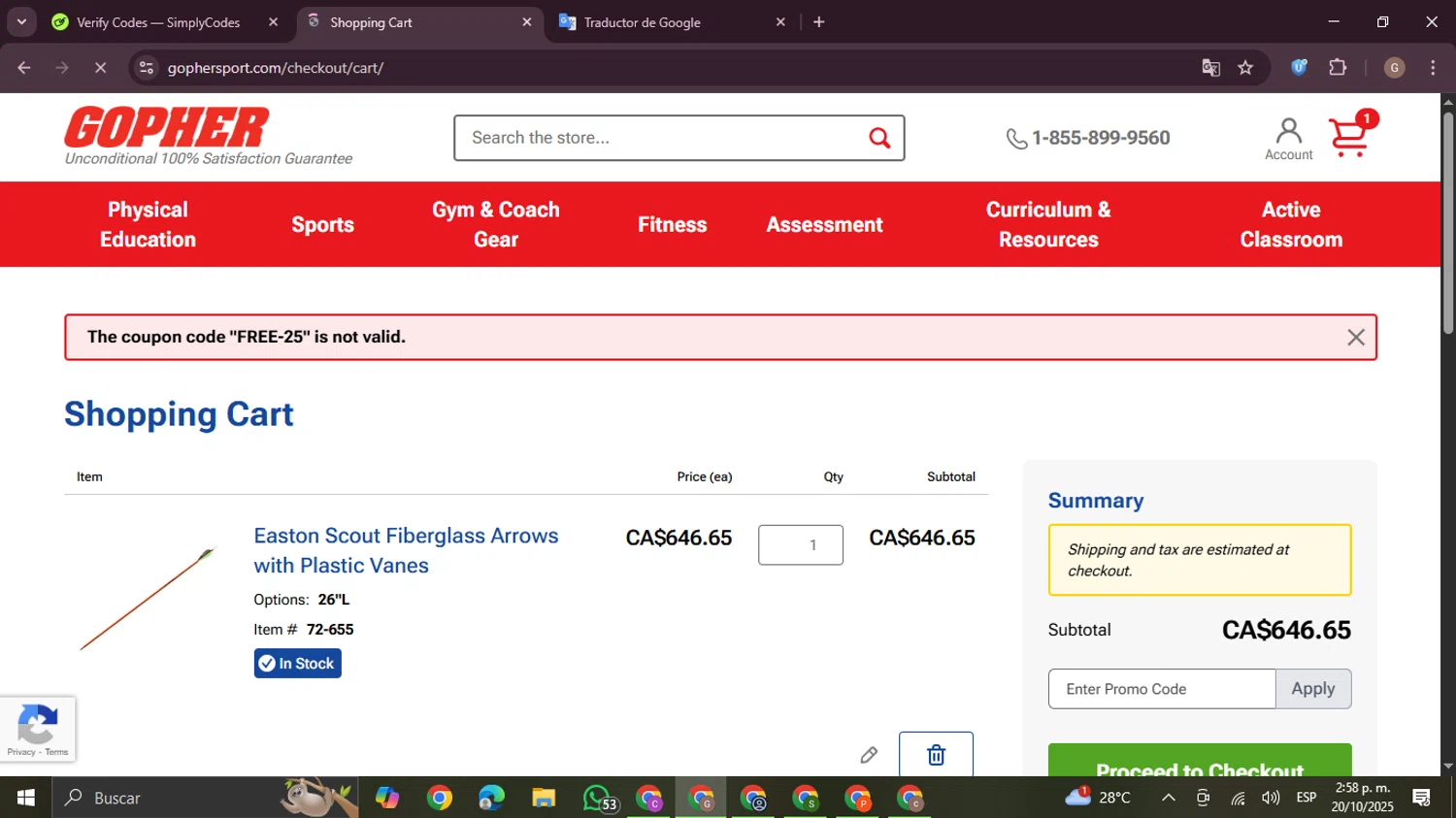
Task: Click the page vertical scrollbar
Action: (1448, 223)
